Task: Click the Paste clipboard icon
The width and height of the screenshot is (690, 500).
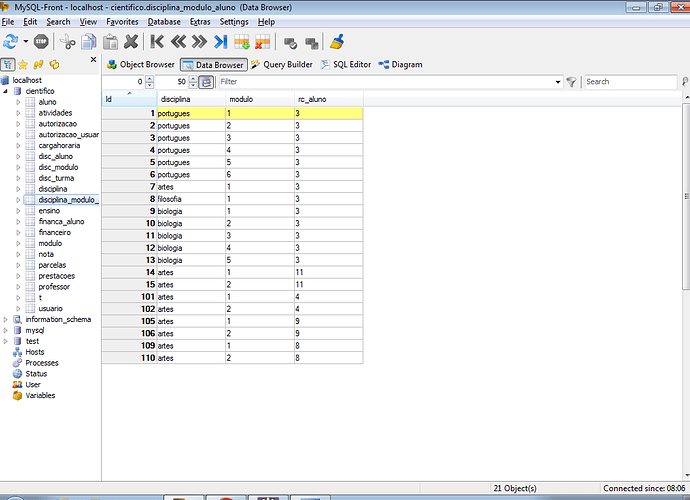Action: [x=110, y=42]
